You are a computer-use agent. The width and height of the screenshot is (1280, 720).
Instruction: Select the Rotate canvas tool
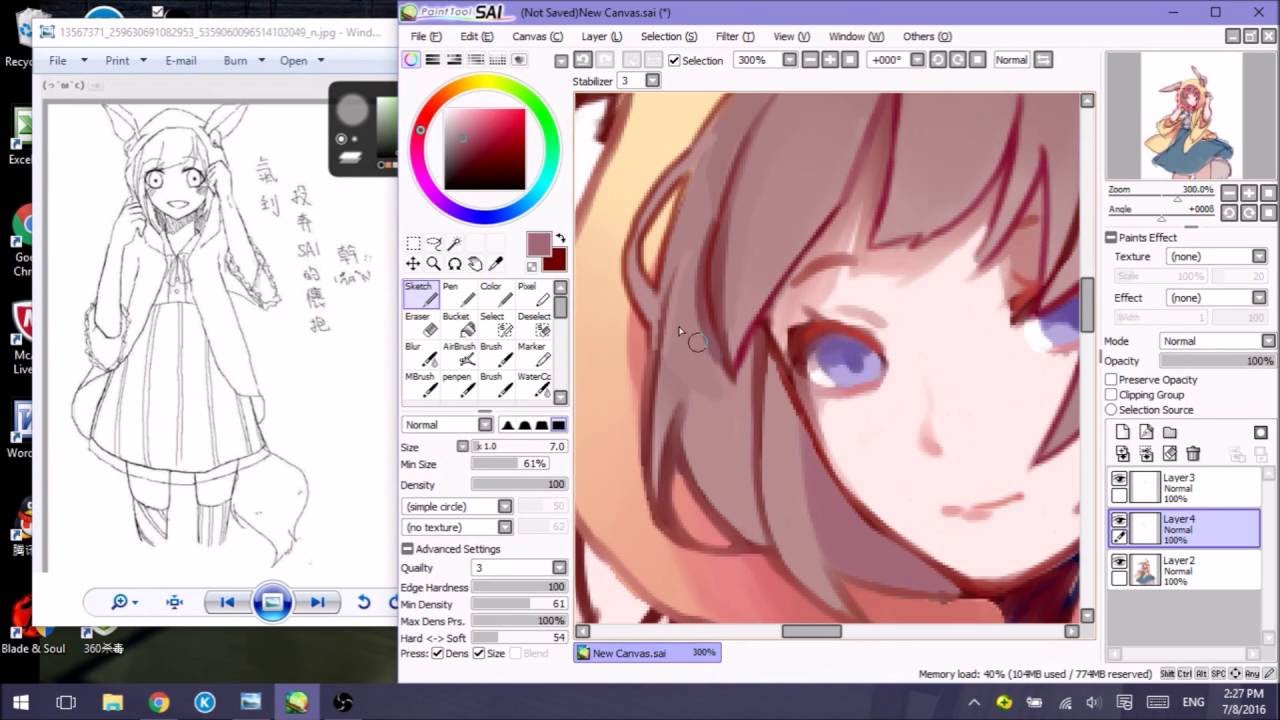point(455,264)
